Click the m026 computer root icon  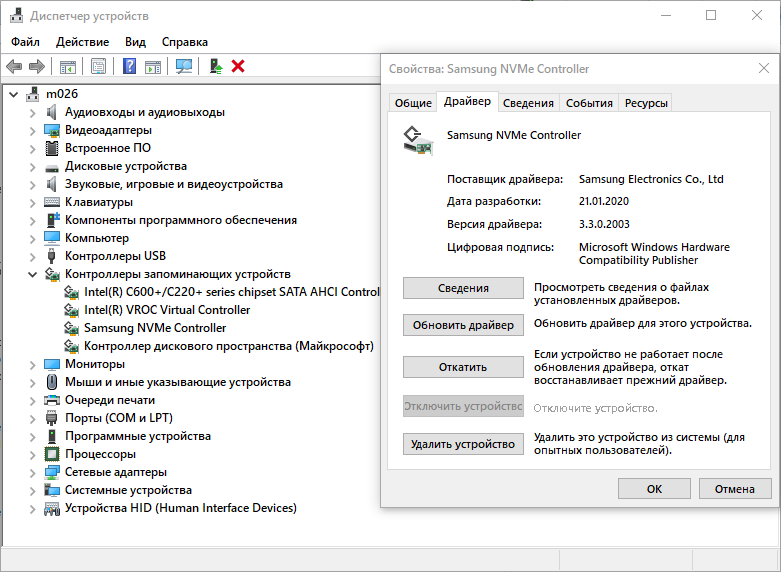32,94
